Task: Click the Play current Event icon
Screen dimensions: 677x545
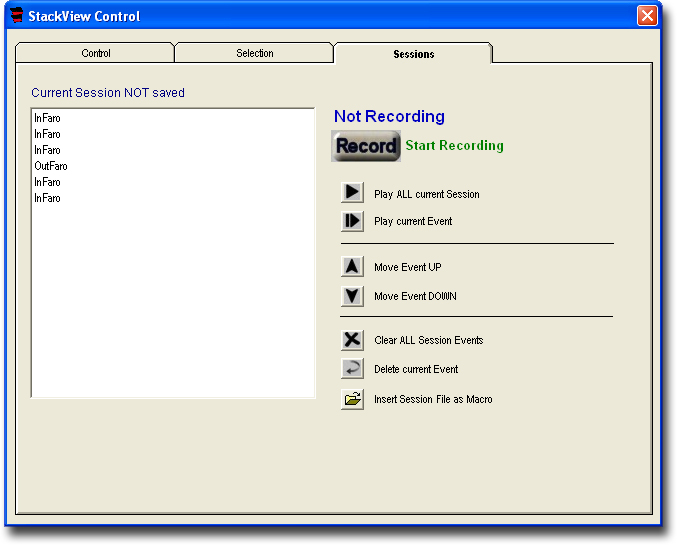Action: [x=352, y=221]
